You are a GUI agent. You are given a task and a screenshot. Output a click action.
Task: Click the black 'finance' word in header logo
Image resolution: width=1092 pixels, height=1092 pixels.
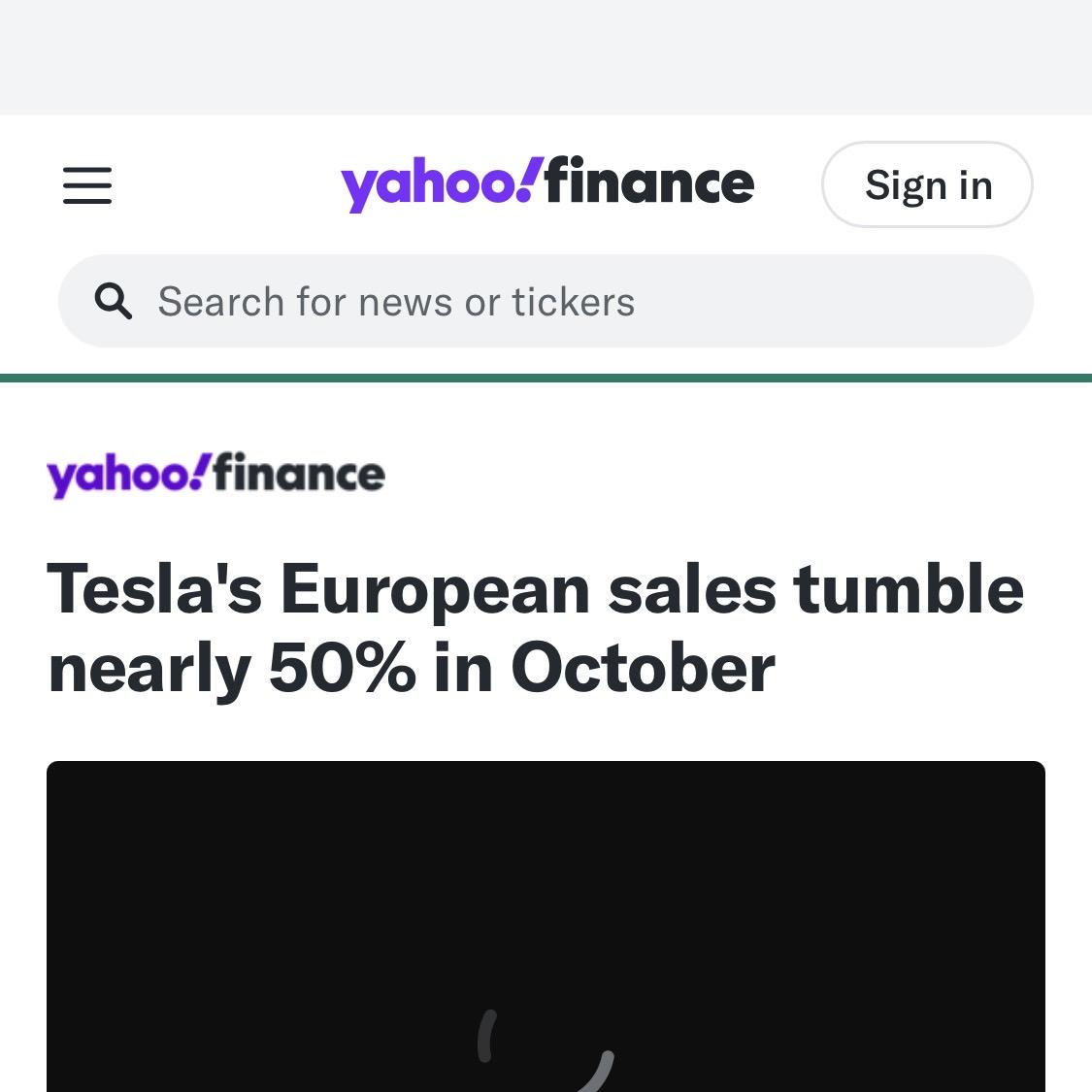[x=649, y=184]
